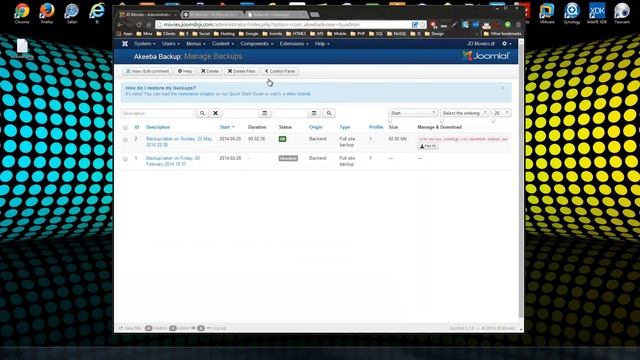640x360 pixels.
Task: Download Part 00 of backup 2
Action: [428, 146]
